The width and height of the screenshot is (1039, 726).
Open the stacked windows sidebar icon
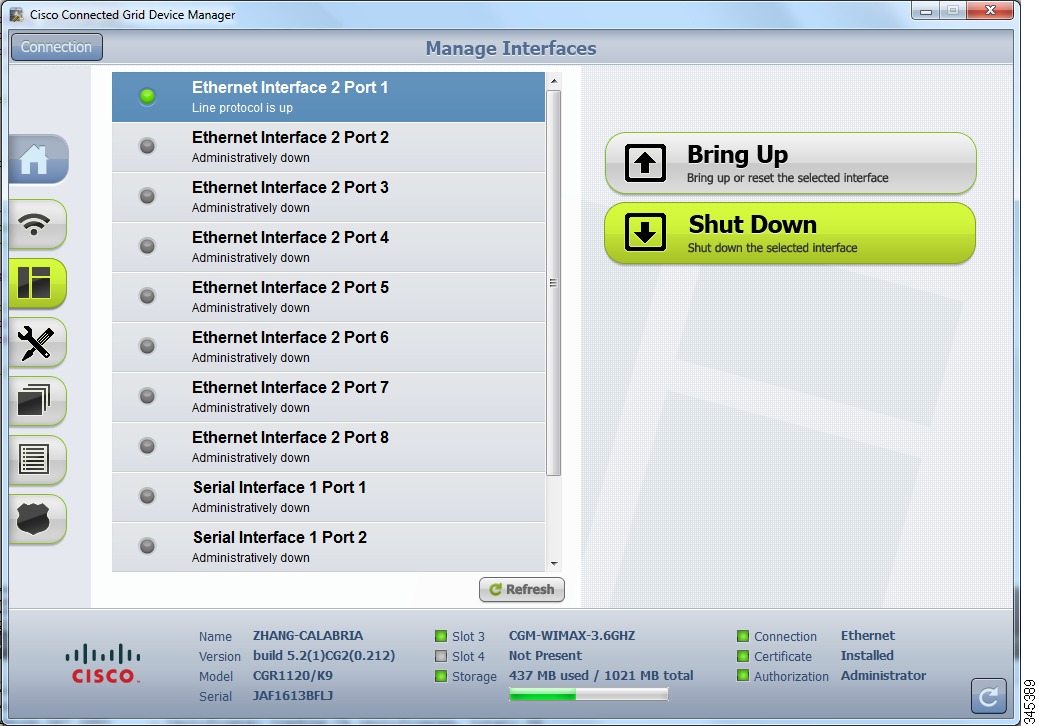tap(37, 401)
